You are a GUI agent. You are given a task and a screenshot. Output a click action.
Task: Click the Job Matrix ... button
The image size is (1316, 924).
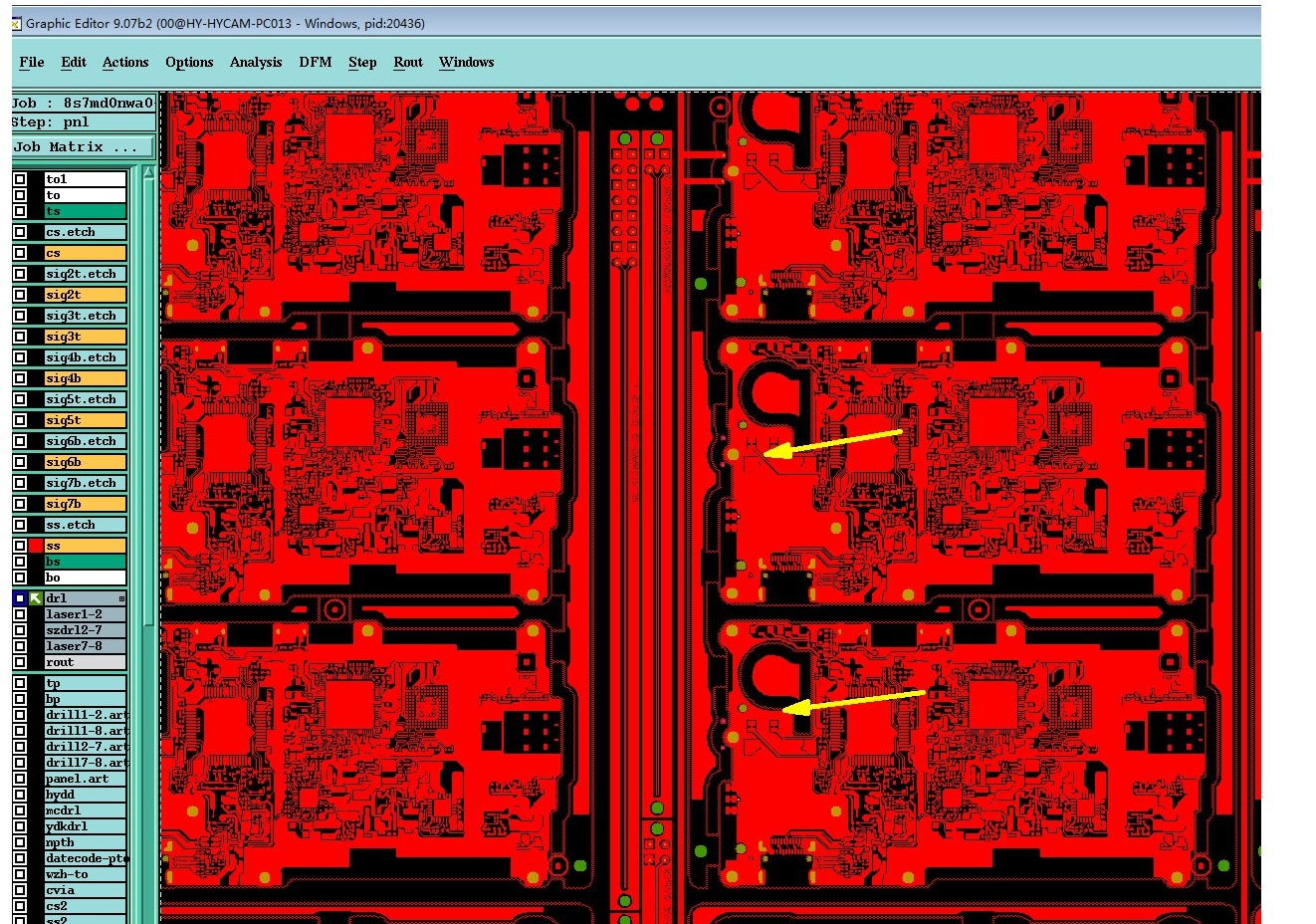click(84, 146)
